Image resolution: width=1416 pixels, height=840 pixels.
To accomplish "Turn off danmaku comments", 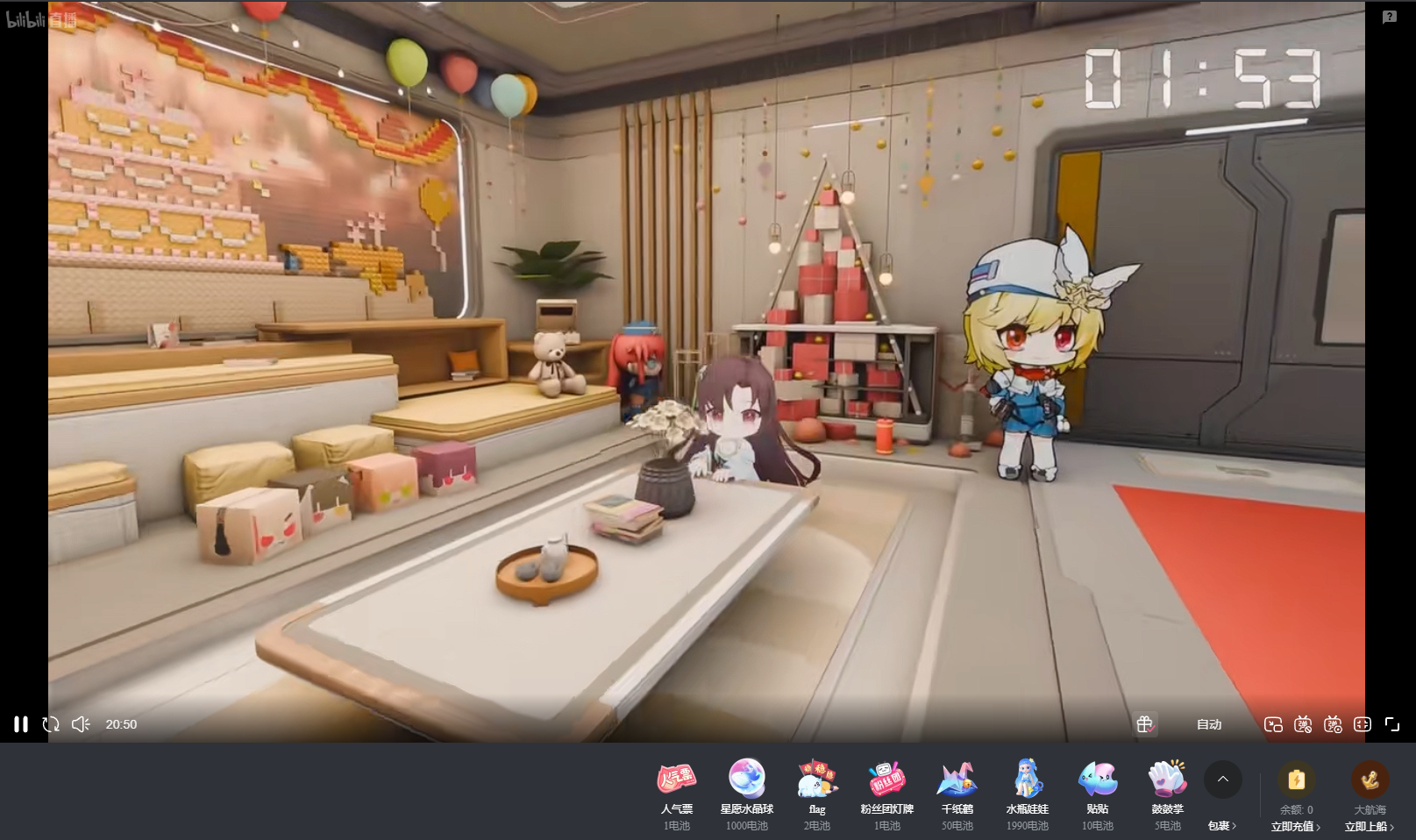I will (x=1303, y=724).
